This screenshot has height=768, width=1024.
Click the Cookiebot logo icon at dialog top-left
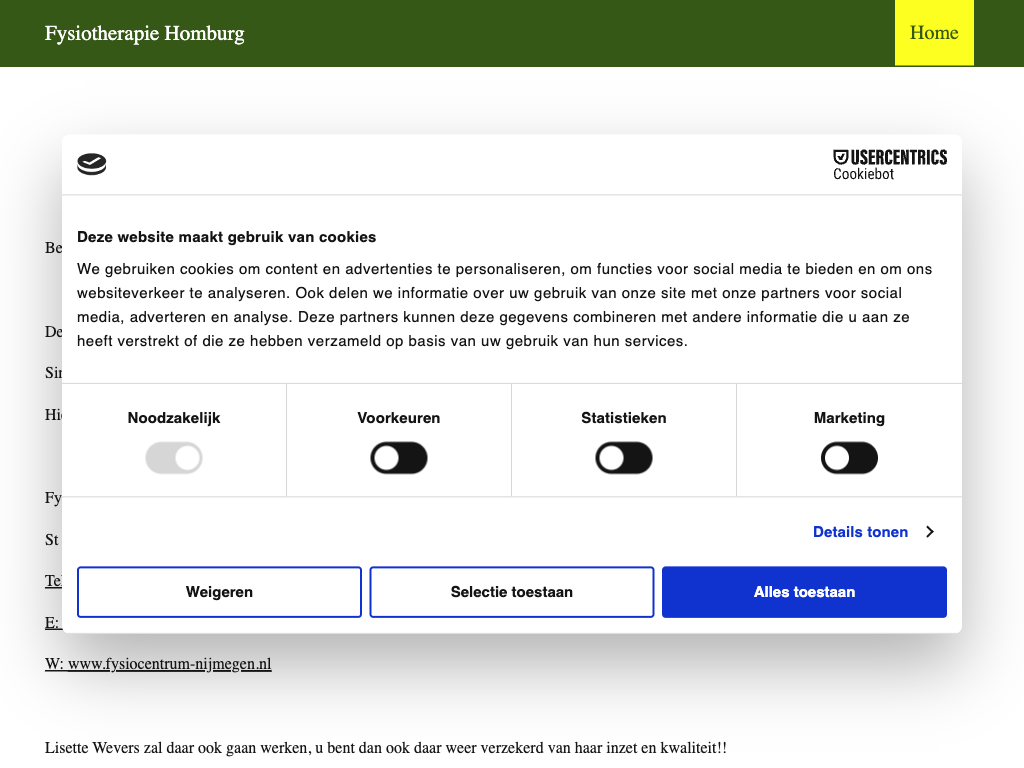[92, 165]
